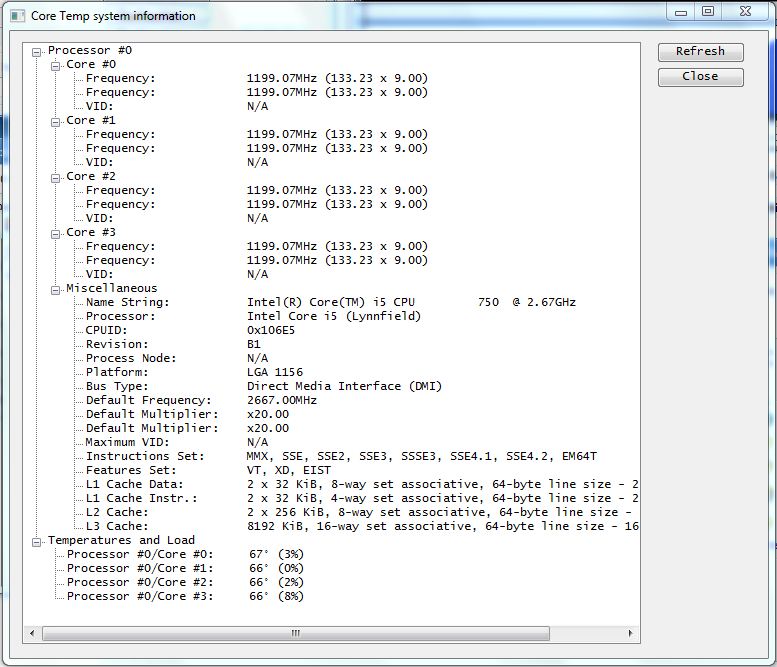Click the 66° (8%) temperature value
Screen dimensions: 777x667
click(276, 596)
